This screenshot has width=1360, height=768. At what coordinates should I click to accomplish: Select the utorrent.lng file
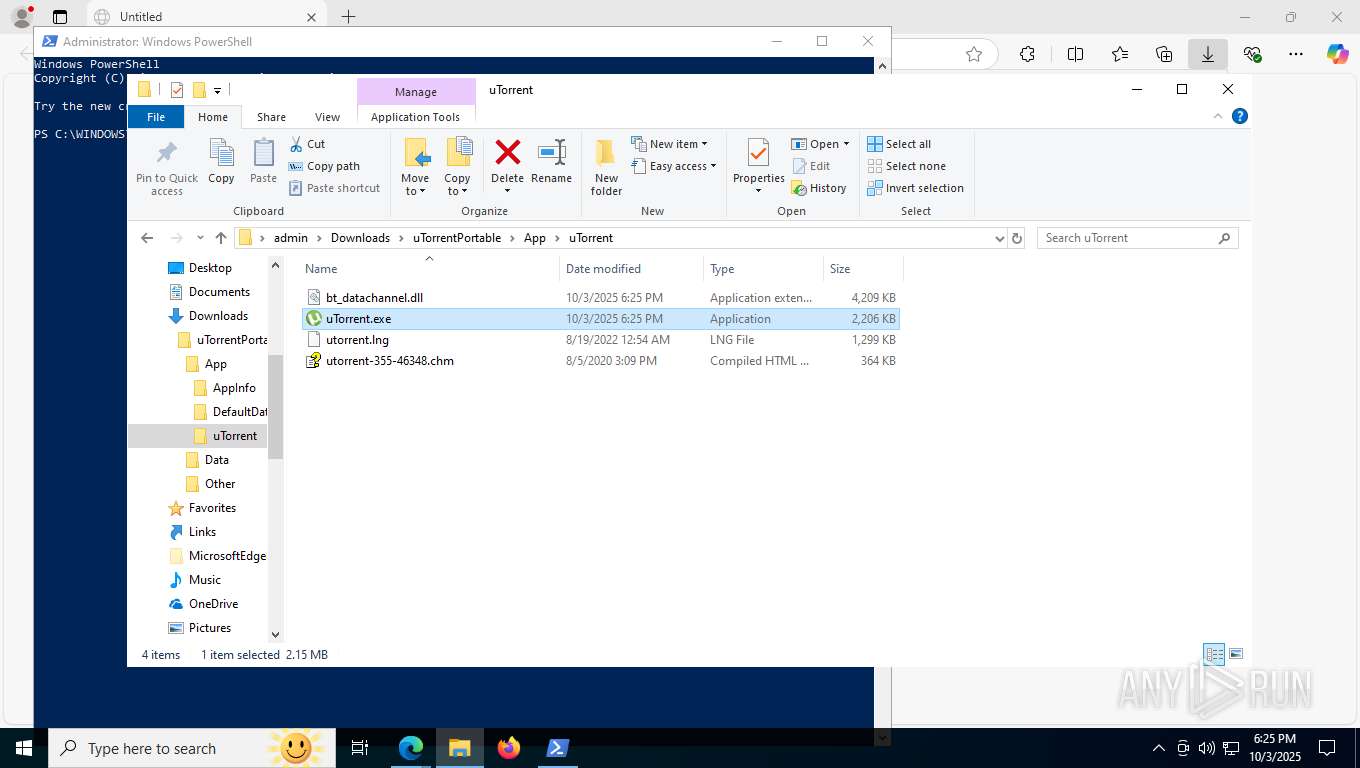point(601,340)
